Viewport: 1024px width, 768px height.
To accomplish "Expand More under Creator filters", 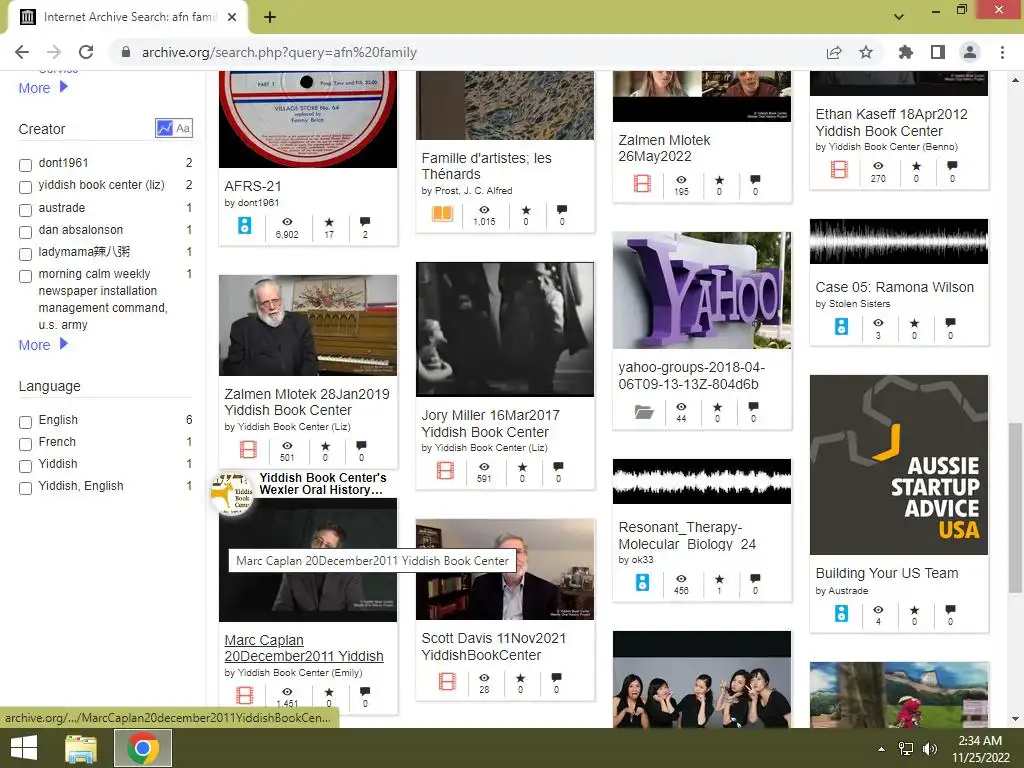I will 43,344.
